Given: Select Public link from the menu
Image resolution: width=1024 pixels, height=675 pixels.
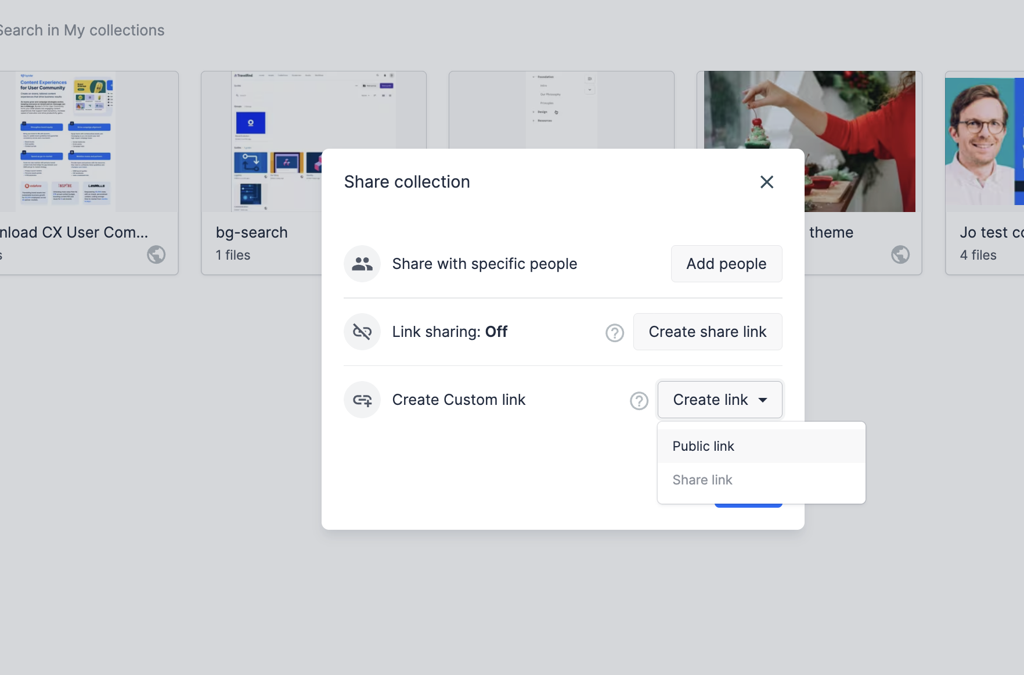Looking at the screenshot, I should pos(761,446).
